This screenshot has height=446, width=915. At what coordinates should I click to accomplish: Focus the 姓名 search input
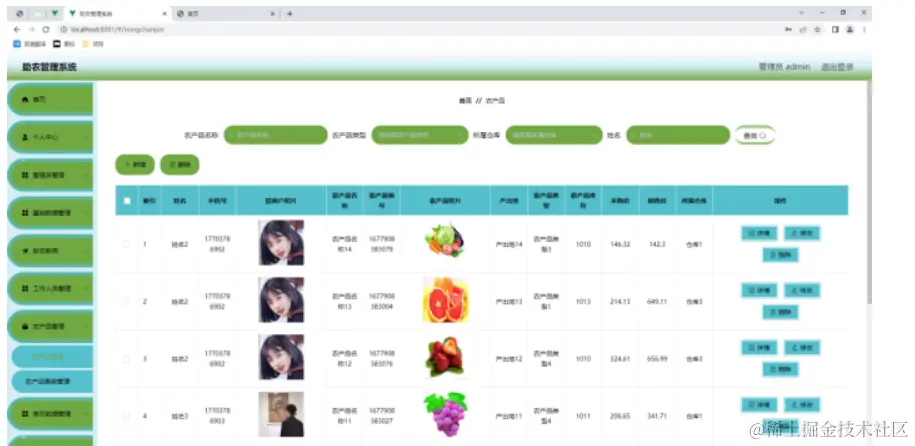678,135
